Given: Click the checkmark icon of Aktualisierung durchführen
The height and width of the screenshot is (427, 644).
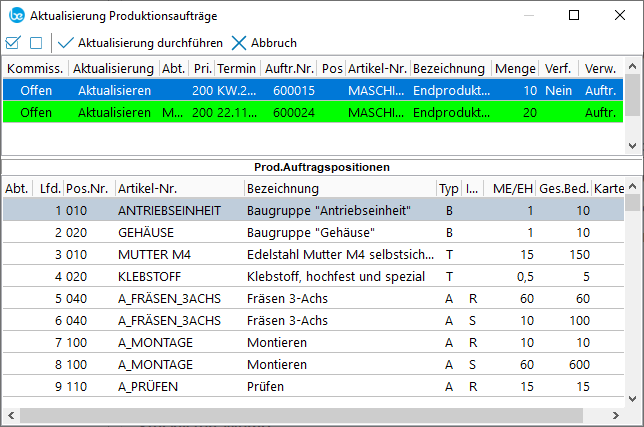Looking at the screenshot, I should pyautogui.click(x=66, y=43).
